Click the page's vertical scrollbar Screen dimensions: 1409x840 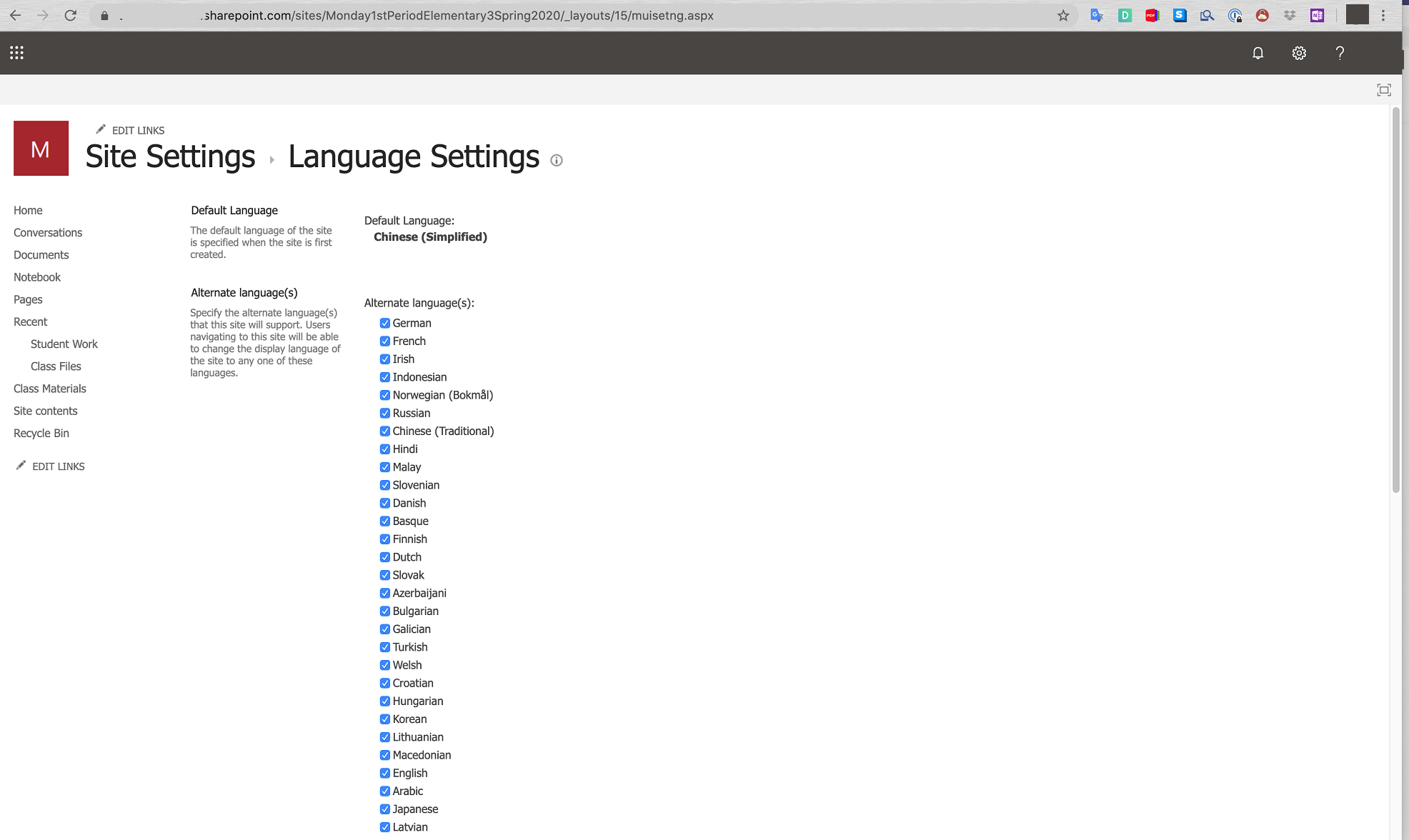[x=1395, y=300]
